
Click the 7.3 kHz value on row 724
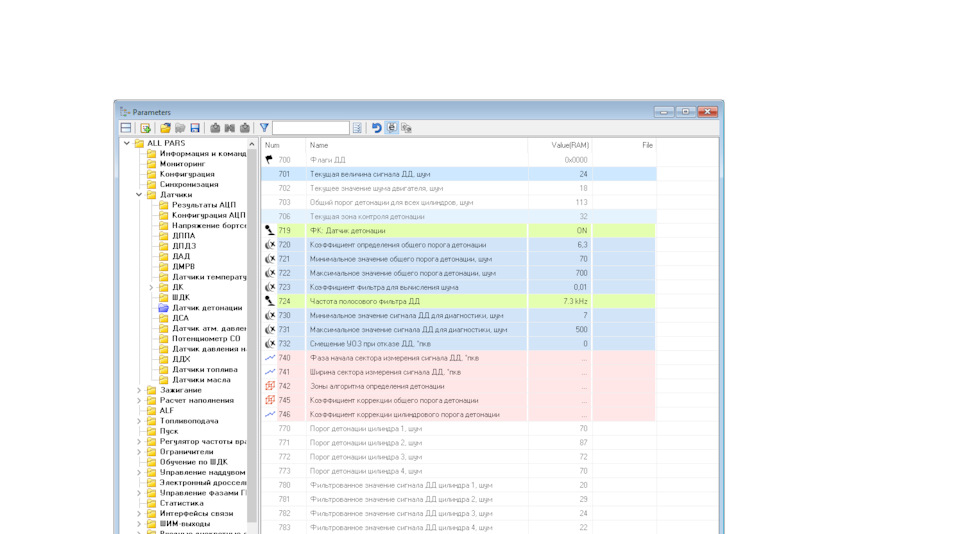(575, 301)
